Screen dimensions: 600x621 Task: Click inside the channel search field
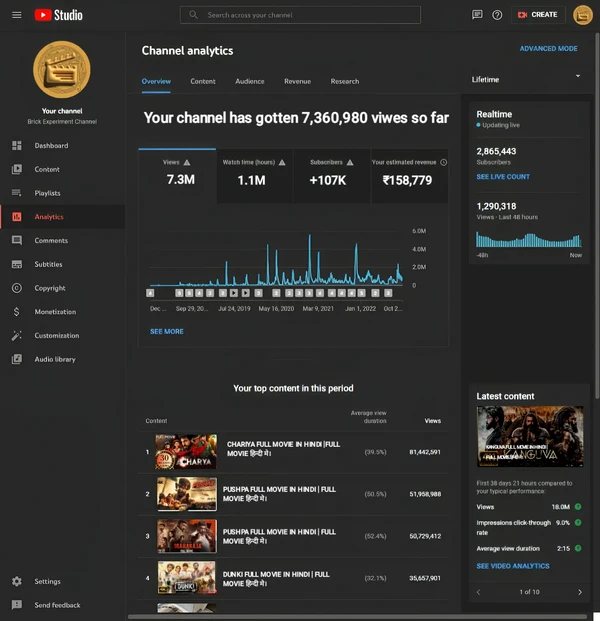[300, 15]
